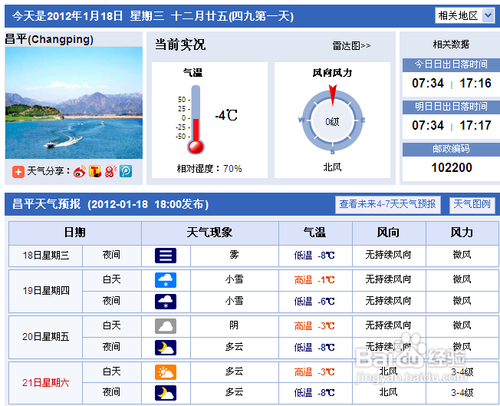
Task: Click the 邮政编码 heading
Action: click(451, 149)
